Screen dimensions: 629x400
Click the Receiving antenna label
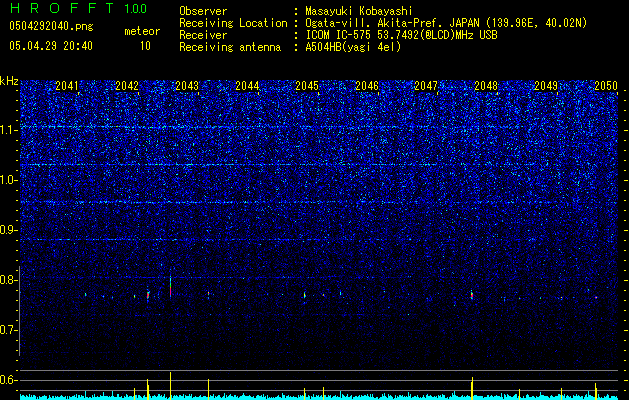[x=230, y=47]
